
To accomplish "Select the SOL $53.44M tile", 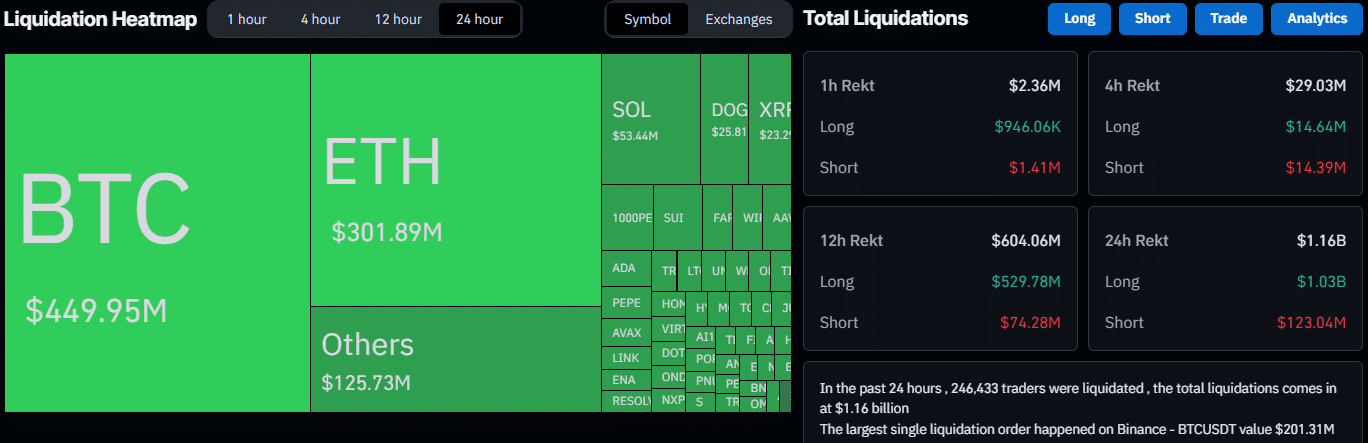I will (x=650, y=119).
